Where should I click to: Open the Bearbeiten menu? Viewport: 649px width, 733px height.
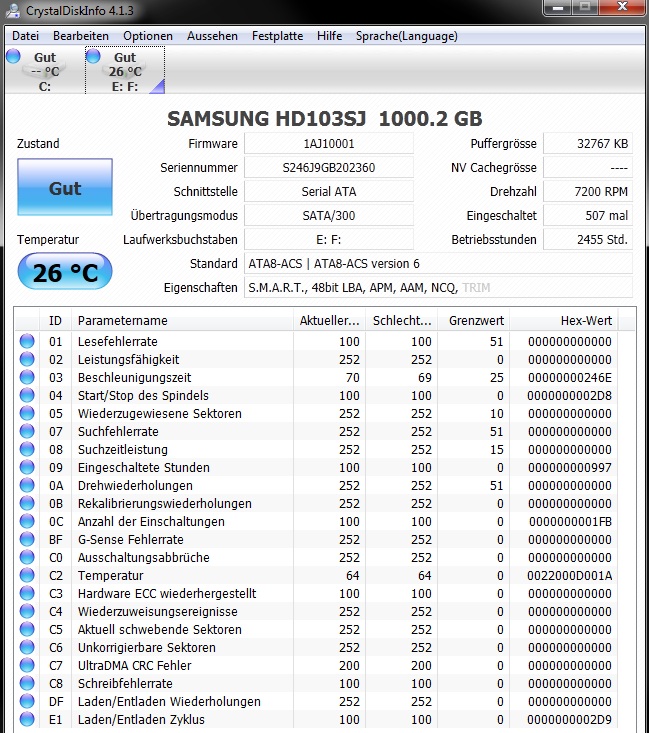(81, 36)
